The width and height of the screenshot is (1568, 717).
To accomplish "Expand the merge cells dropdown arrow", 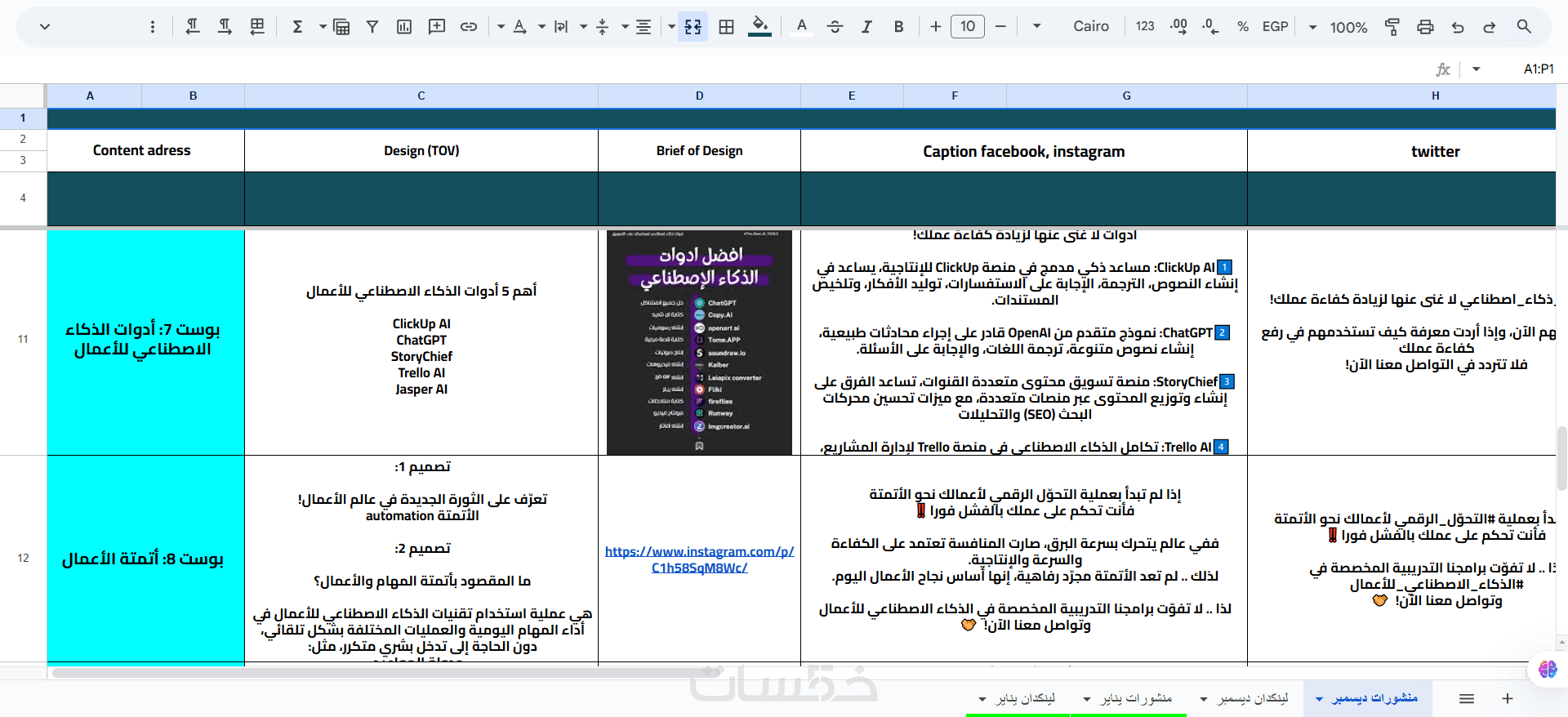I will click(x=671, y=27).
